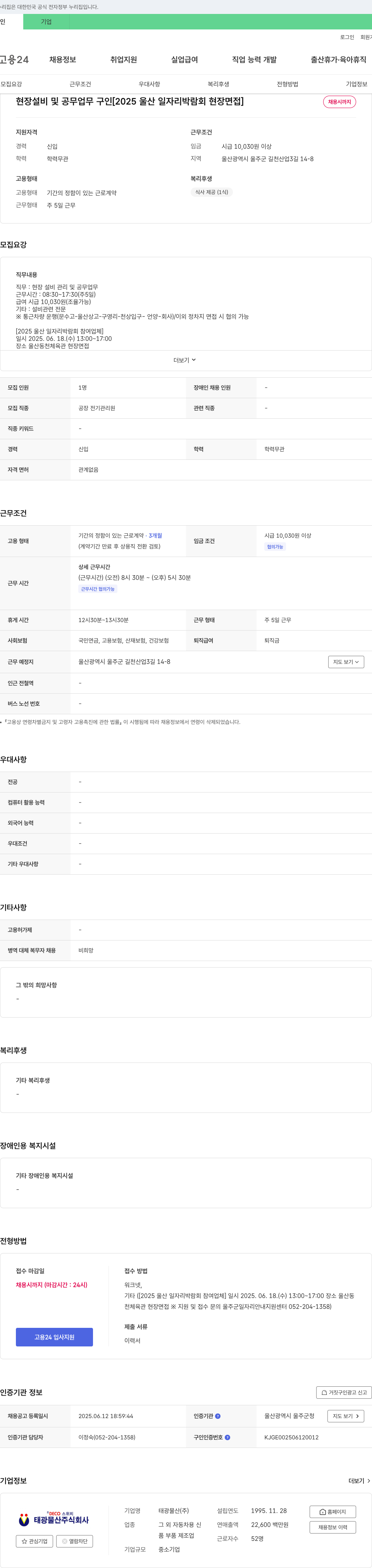
Task: Jump to 전형방법 section tab
Action: tap(288, 84)
